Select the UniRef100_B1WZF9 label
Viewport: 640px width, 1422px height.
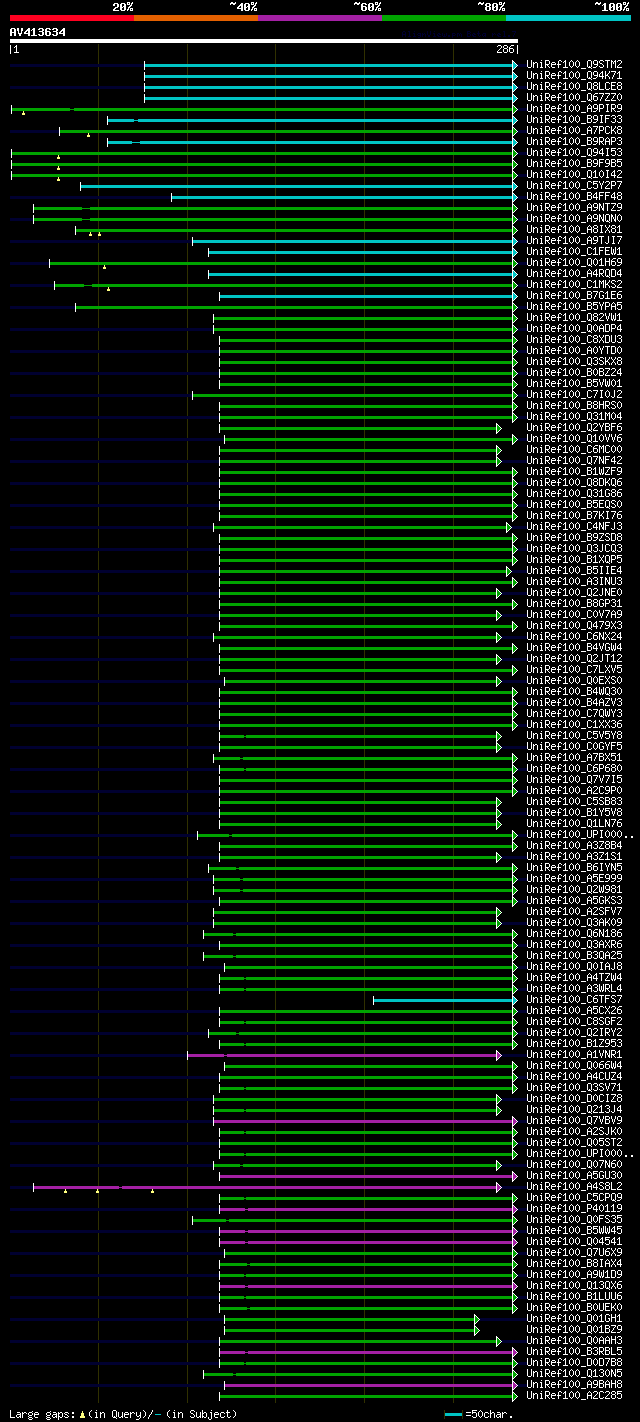[574, 472]
